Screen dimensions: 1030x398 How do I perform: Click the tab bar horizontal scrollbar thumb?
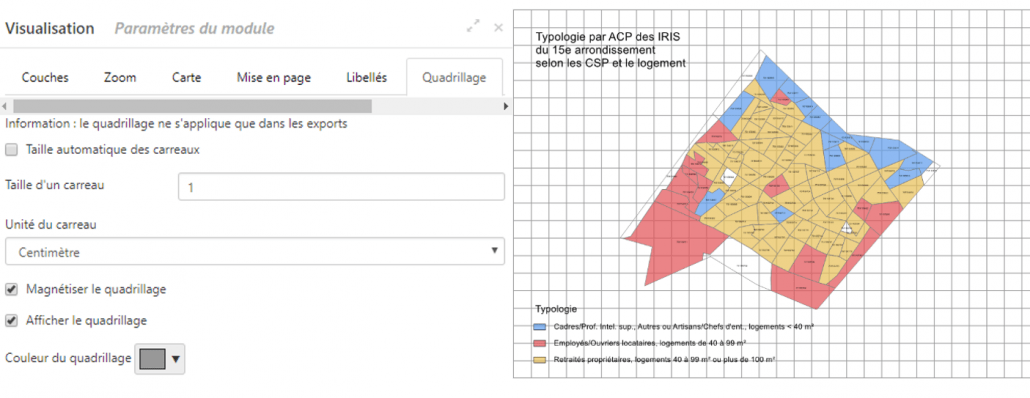point(192,106)
